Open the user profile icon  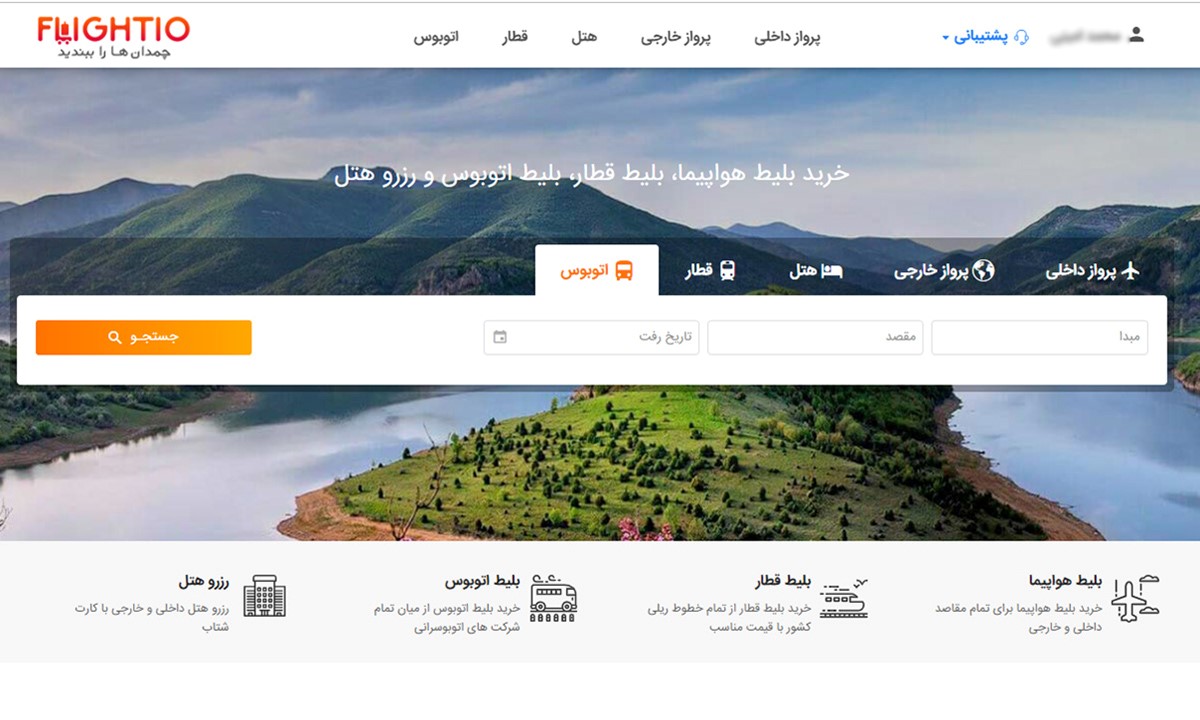(x=1135, y=35)
